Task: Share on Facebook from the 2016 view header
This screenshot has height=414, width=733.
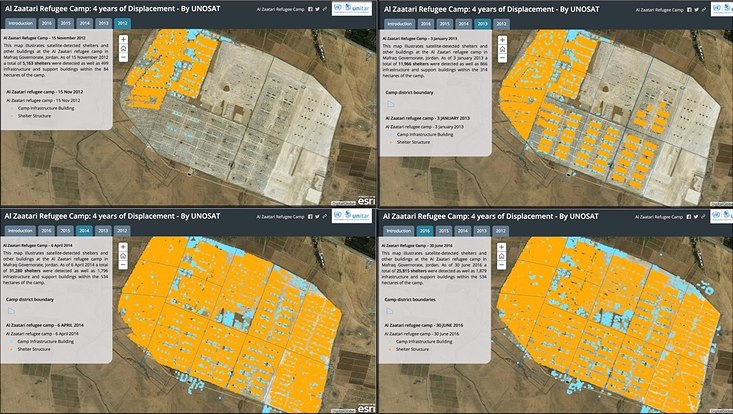Action: (689, 217)
